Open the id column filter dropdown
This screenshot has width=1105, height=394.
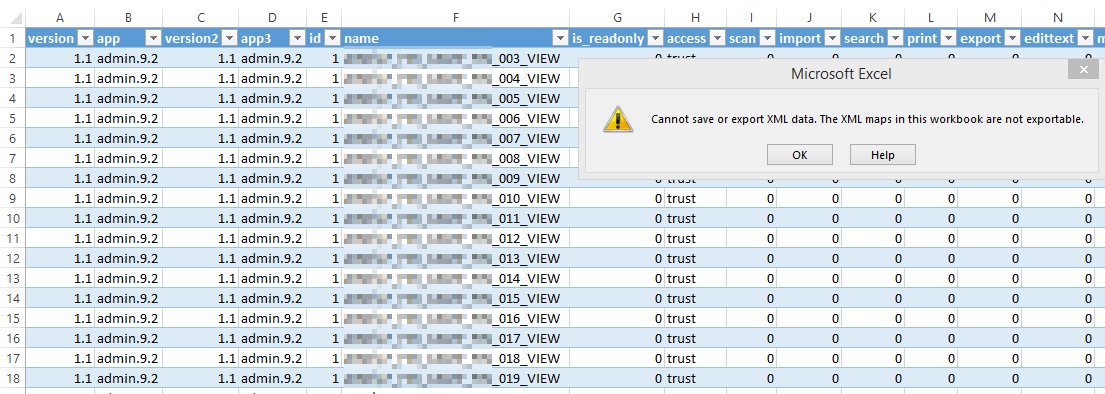[x=333, y=38]
